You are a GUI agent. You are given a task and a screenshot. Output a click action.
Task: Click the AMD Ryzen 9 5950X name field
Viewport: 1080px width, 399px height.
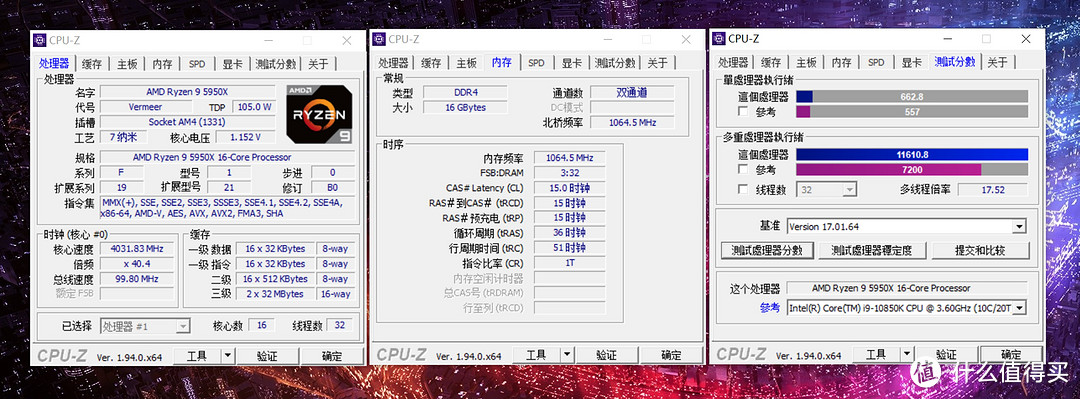187,92
